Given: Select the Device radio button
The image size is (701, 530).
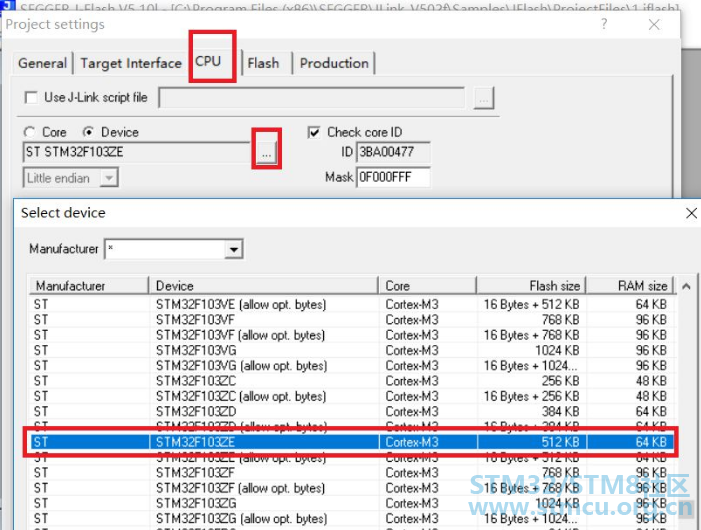Looking at the screenshot, I should click(x=89, y=132).
